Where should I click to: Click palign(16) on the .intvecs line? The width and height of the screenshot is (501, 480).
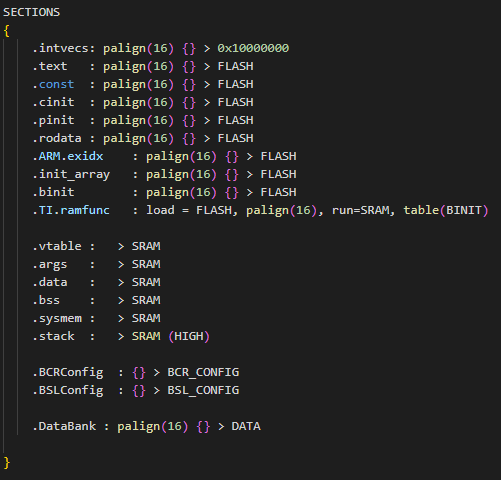coord(138,48)
